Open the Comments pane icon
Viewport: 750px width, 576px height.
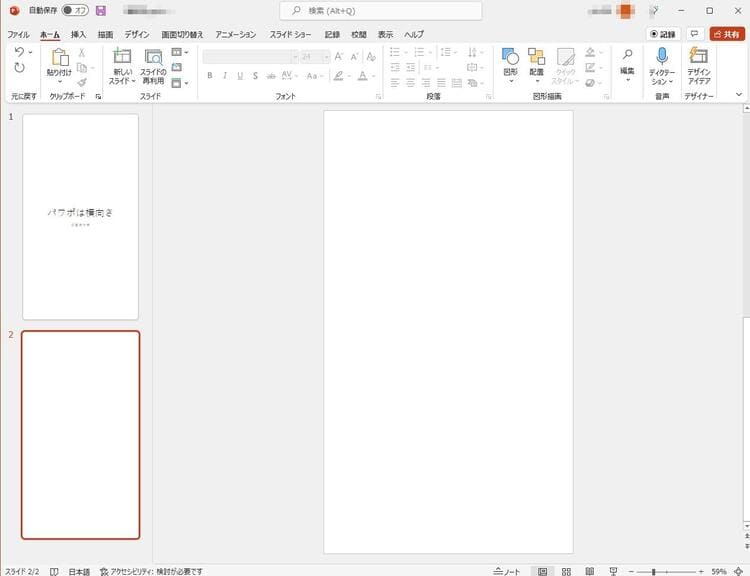click(695, 34)
